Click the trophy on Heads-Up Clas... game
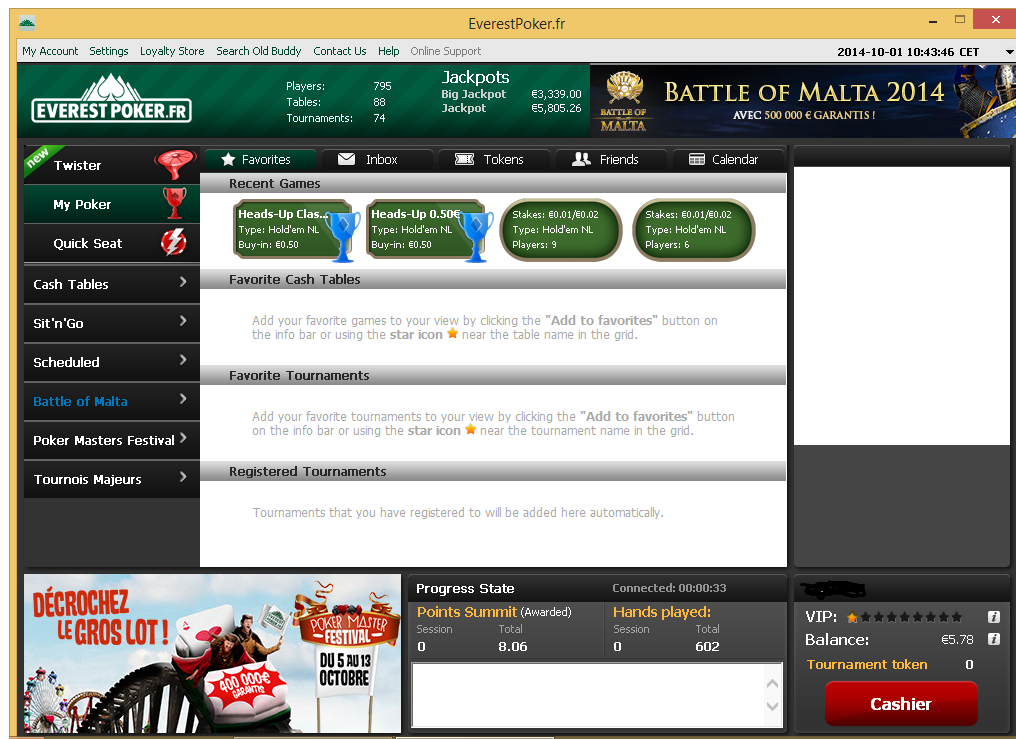This screenshot has width=1016, height=739. click(343, 236)
